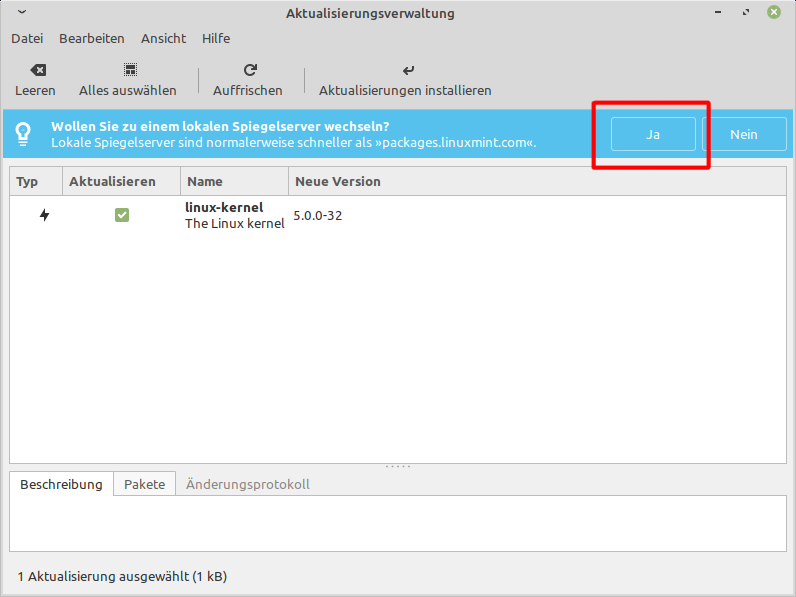The image size is (796, 597).
Task: Sort by Neue Version column header
Action: 338,182
